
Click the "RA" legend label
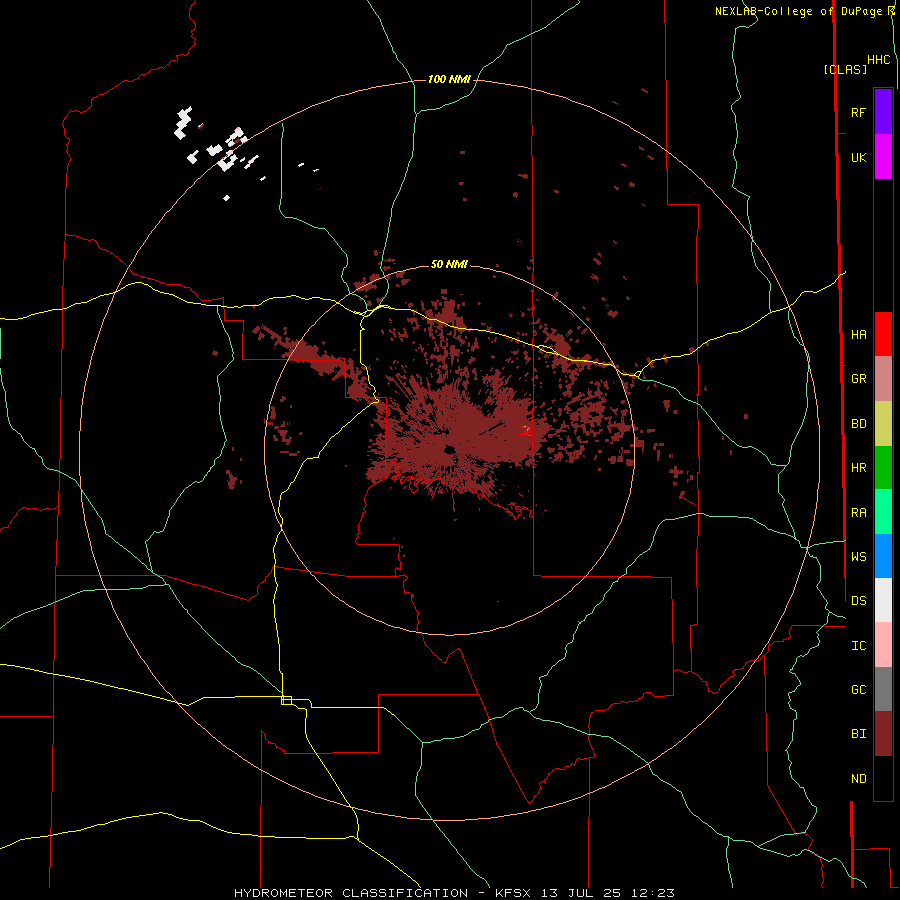tap(858, 512)
